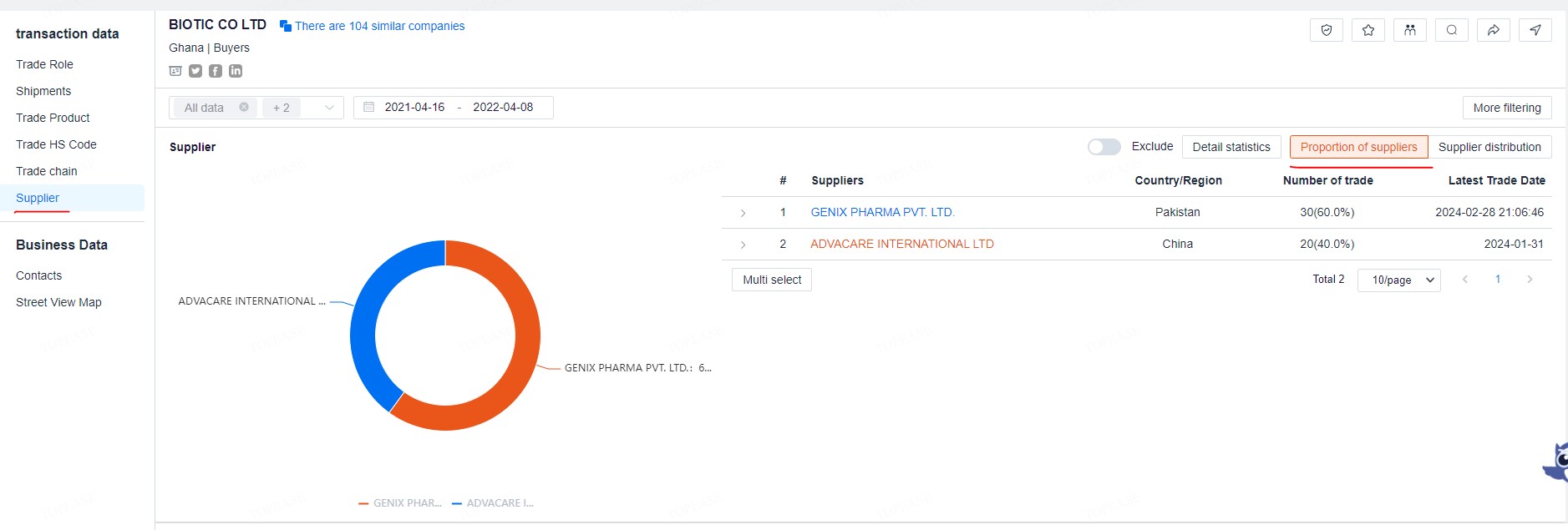Click the China country cell
Viewport: 1568px width, 530px height.
(x=1178, y=244)
